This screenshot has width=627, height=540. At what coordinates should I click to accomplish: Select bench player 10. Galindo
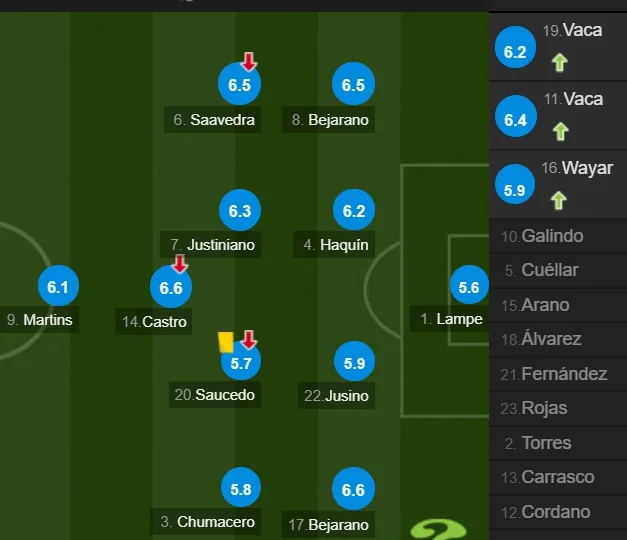pyautogui.click(x=558, y=236)
